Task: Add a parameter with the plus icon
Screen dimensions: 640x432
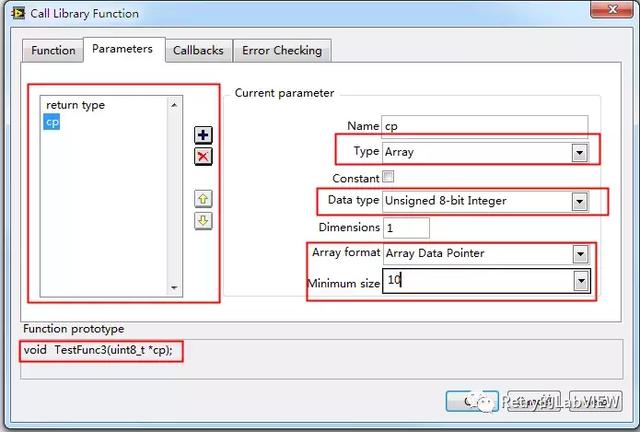Action: 203,135
